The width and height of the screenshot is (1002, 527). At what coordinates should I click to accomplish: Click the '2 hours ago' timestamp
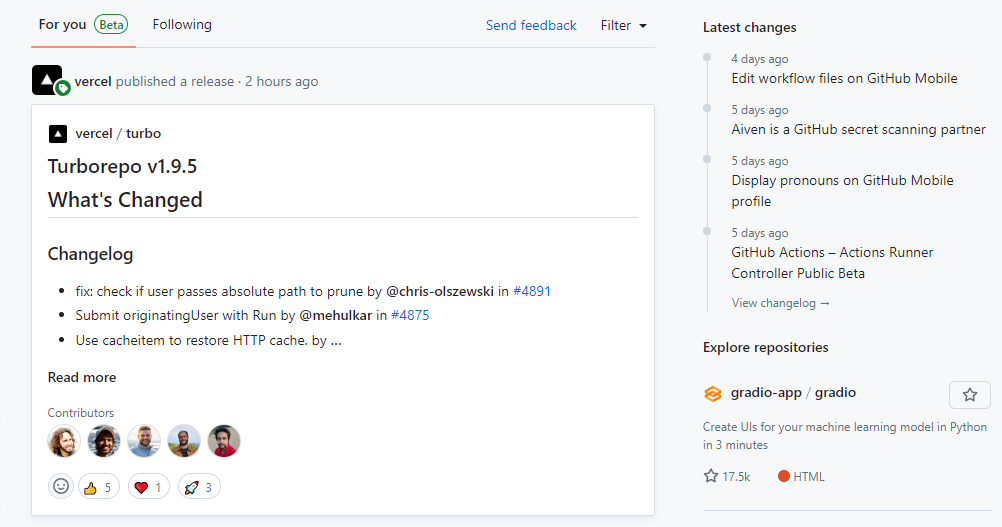(282, 82)
